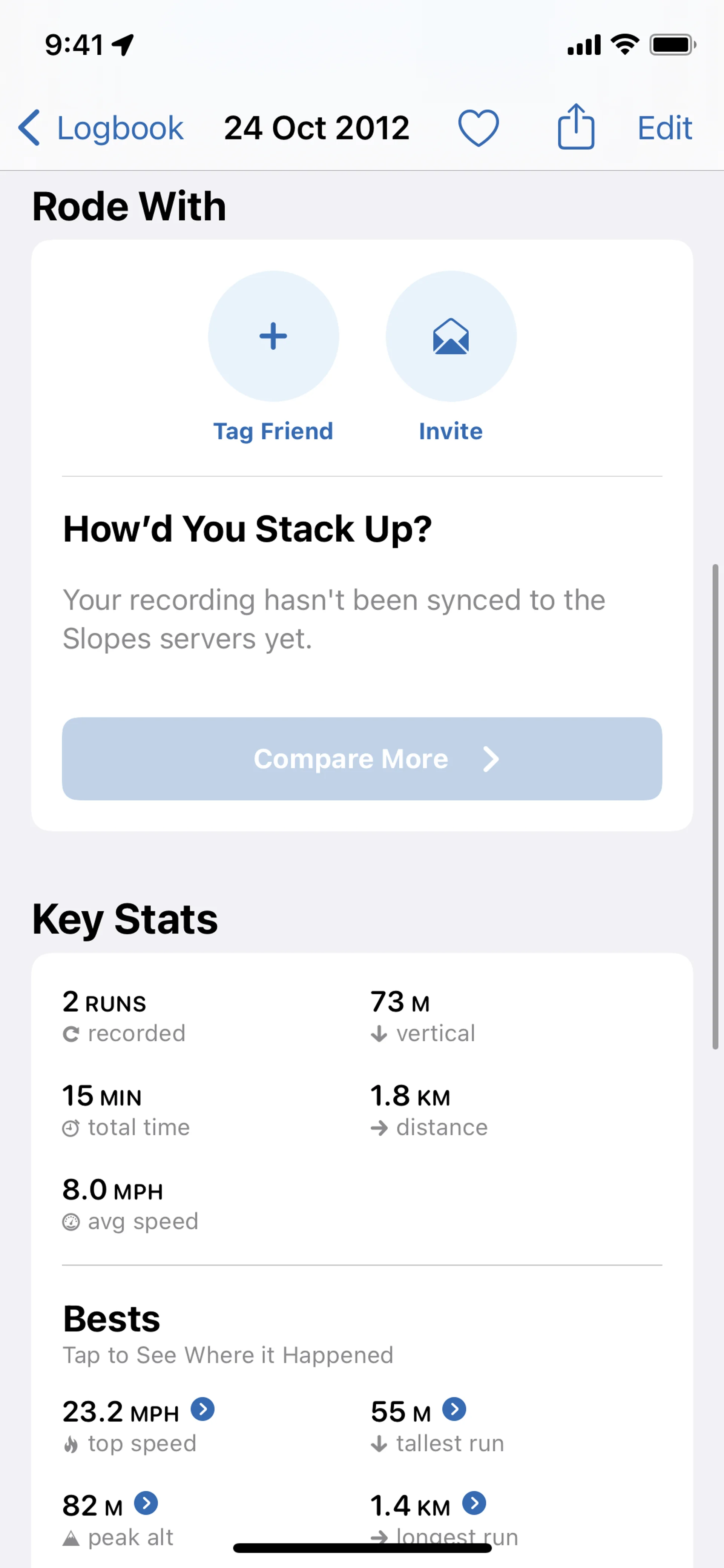
Task: Go back to Logbook
Action: [x=101, y=128]
